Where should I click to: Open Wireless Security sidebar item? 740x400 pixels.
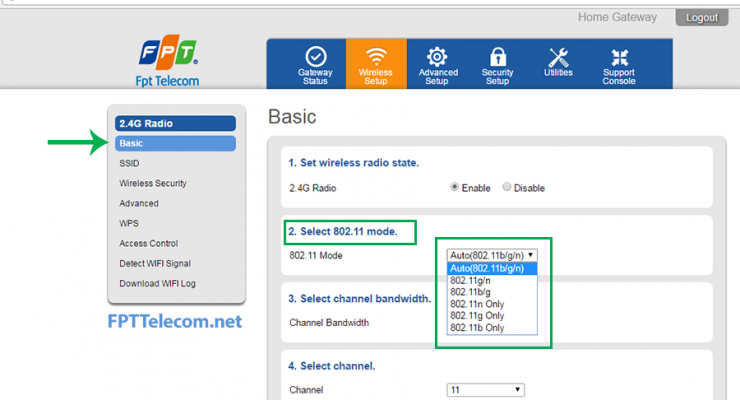[x=153, y=183]
